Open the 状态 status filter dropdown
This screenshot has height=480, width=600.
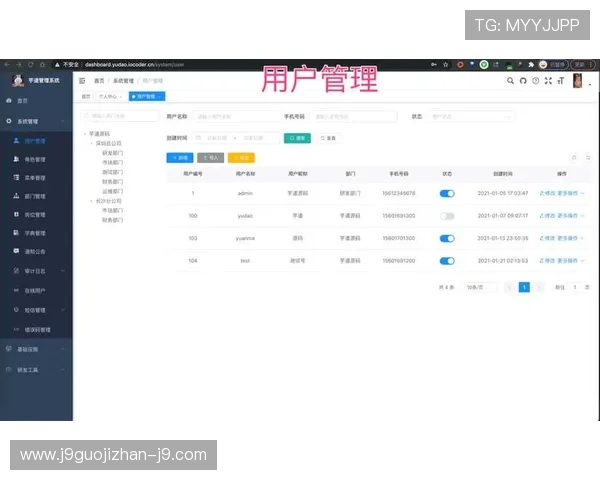471,116
